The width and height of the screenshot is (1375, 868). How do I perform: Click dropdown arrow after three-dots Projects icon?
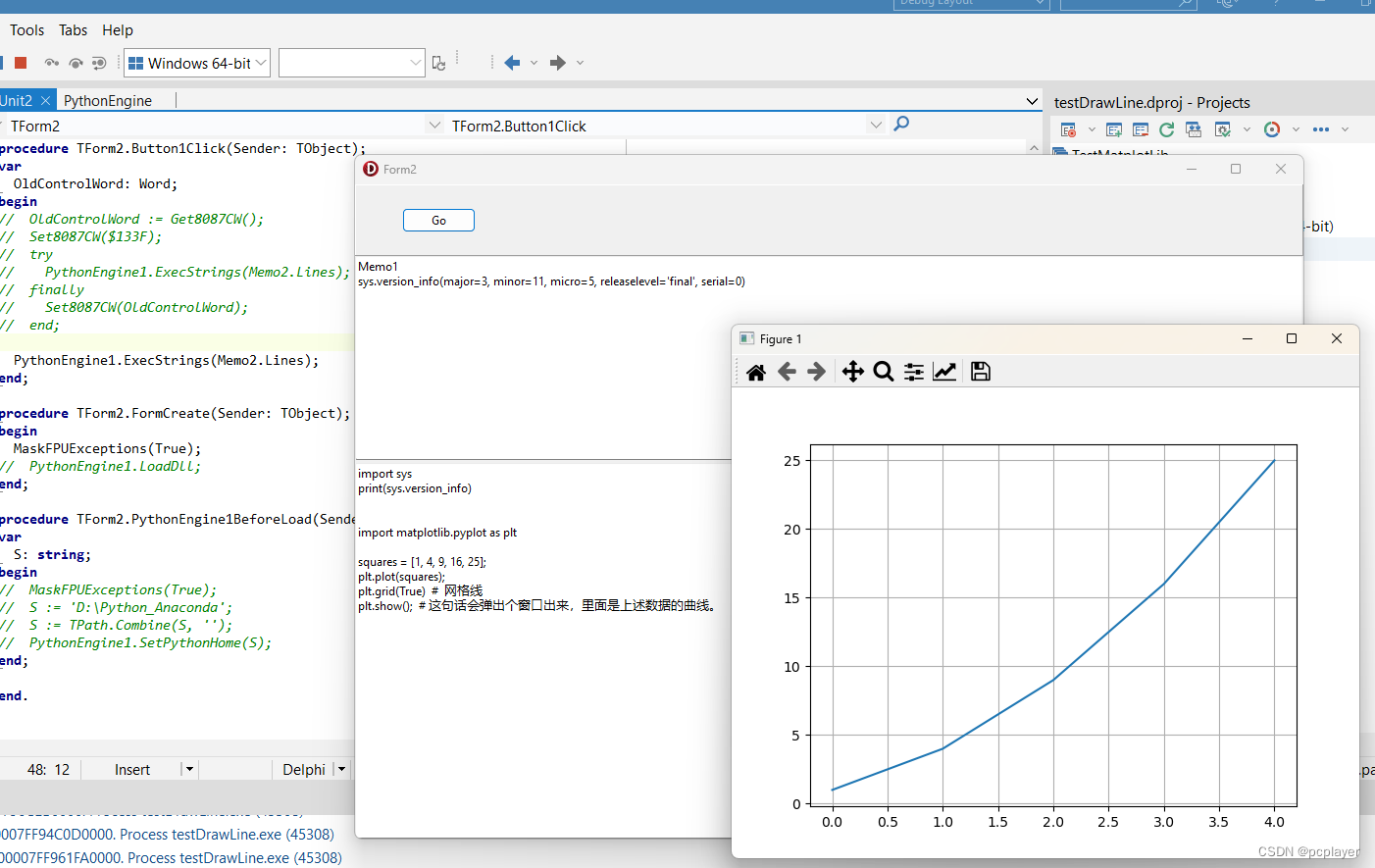click(x=1345, y=129)
